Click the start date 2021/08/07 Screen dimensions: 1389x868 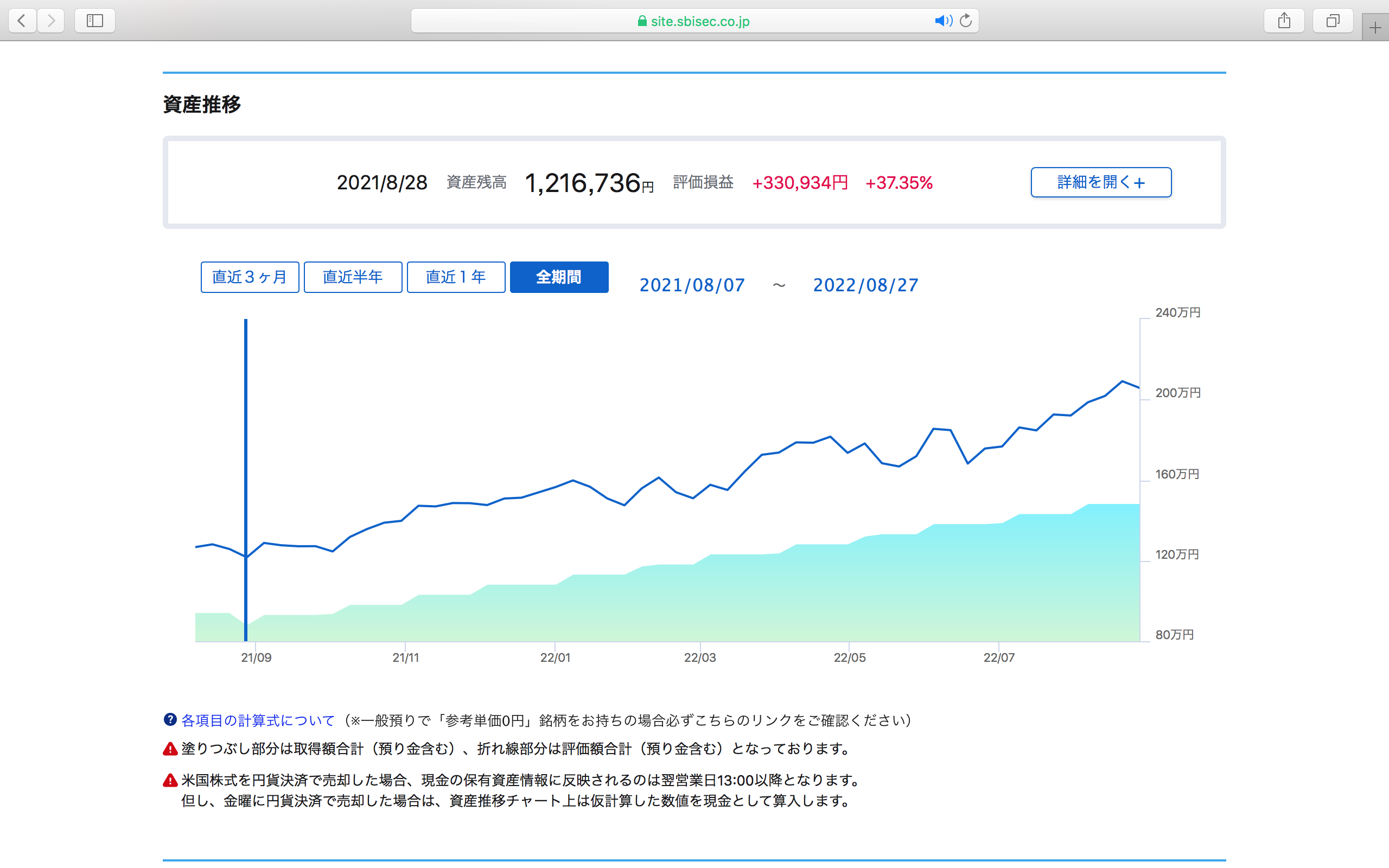692,285
